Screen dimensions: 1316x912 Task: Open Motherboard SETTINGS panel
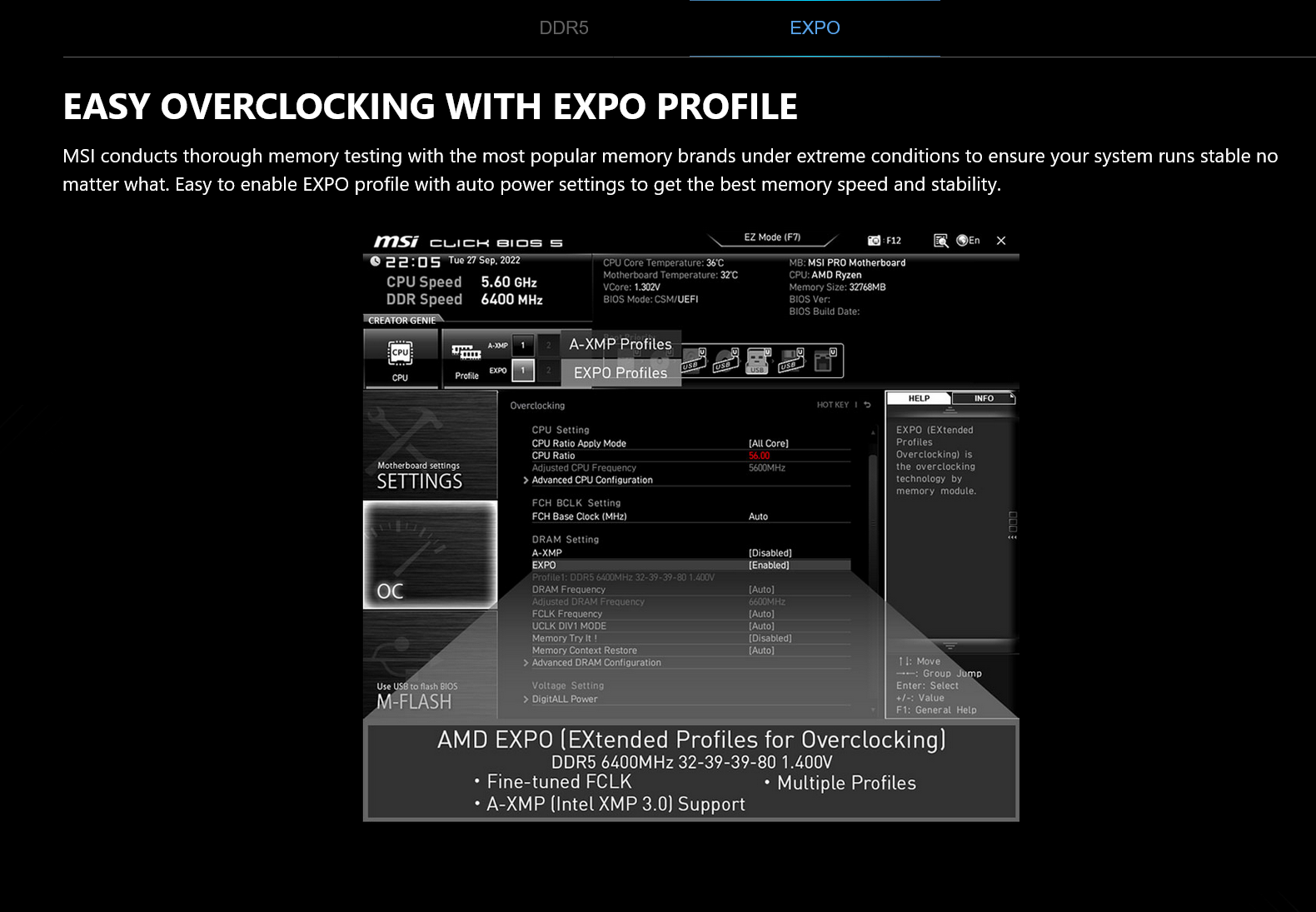tap(430, 446)
